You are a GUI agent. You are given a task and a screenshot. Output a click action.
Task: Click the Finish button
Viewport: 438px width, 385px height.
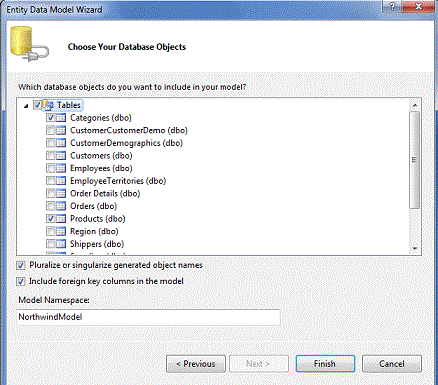tap(325, 364)
